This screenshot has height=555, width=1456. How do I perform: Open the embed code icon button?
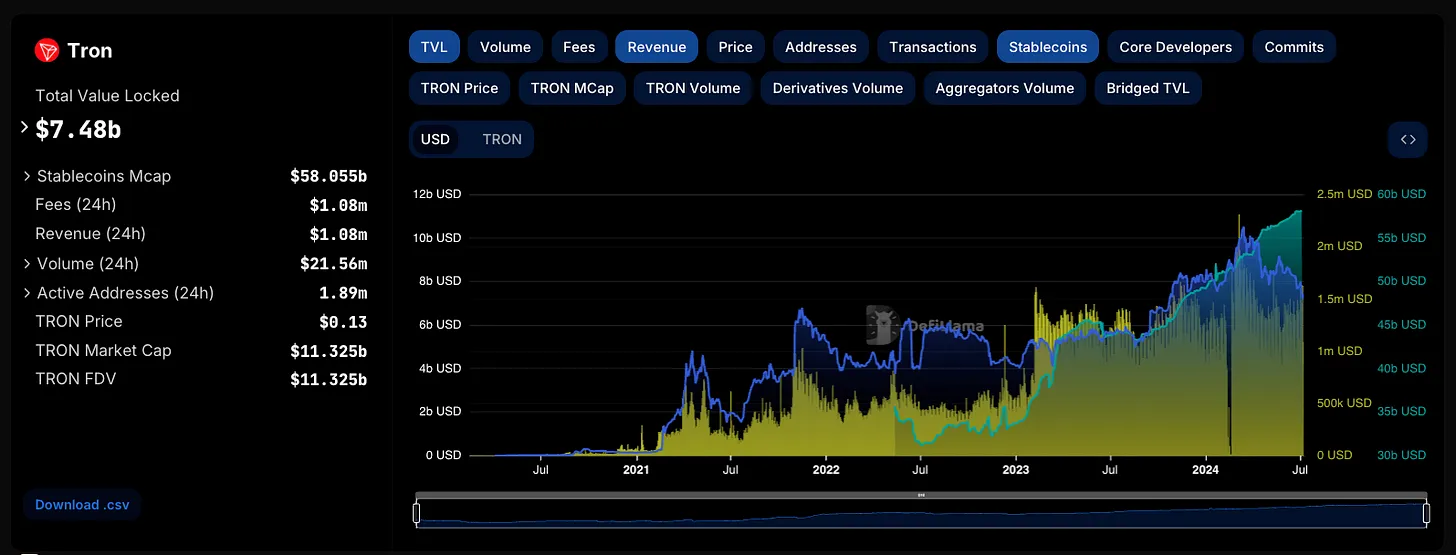click(x=1407, y=139)
